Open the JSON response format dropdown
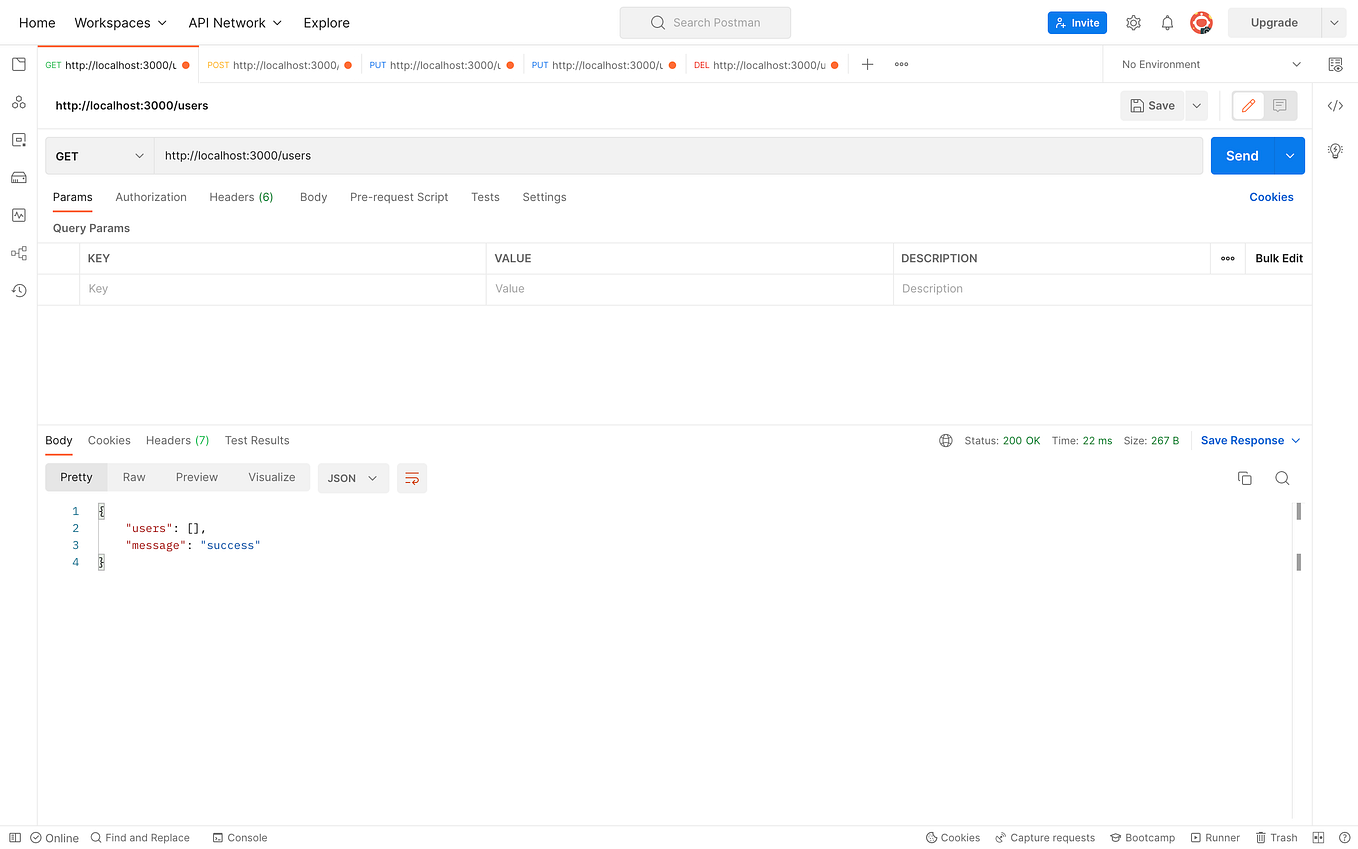Image resolution: width=1358 pixels, height=849 pixels. (352, 478)
